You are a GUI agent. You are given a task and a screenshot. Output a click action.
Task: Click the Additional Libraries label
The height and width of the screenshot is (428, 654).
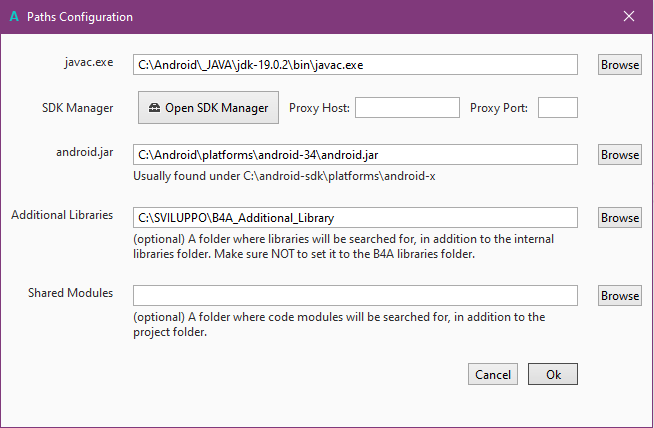62,215
